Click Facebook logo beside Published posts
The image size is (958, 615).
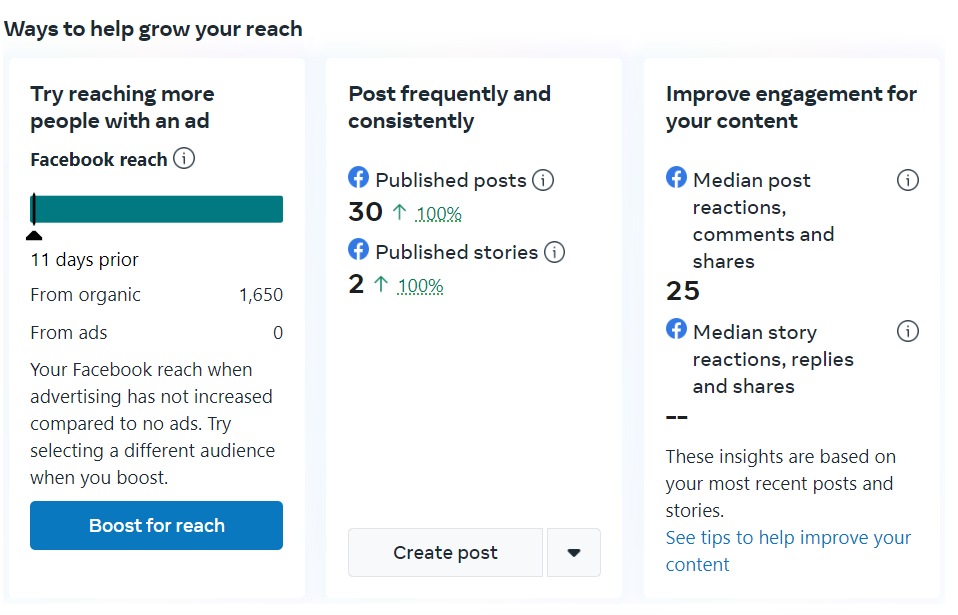[x=359, y=178]
